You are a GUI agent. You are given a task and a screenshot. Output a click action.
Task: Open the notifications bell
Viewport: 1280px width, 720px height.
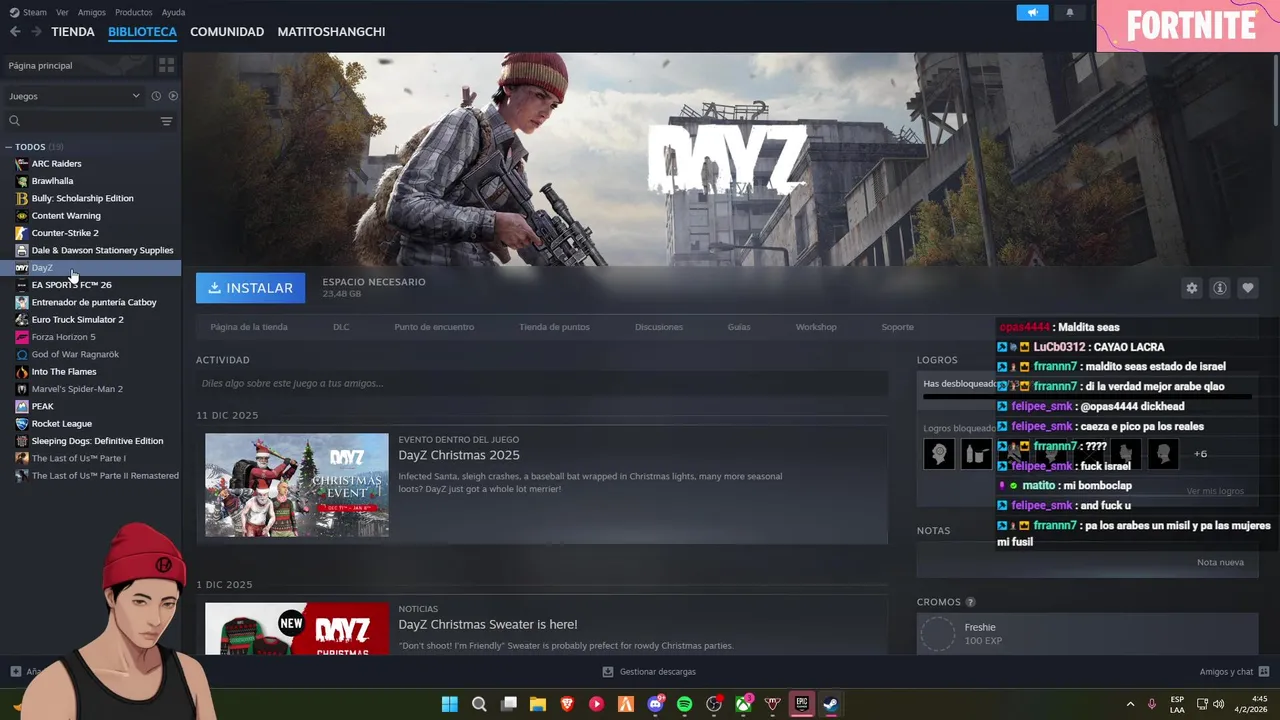(x=1069, y=13)
